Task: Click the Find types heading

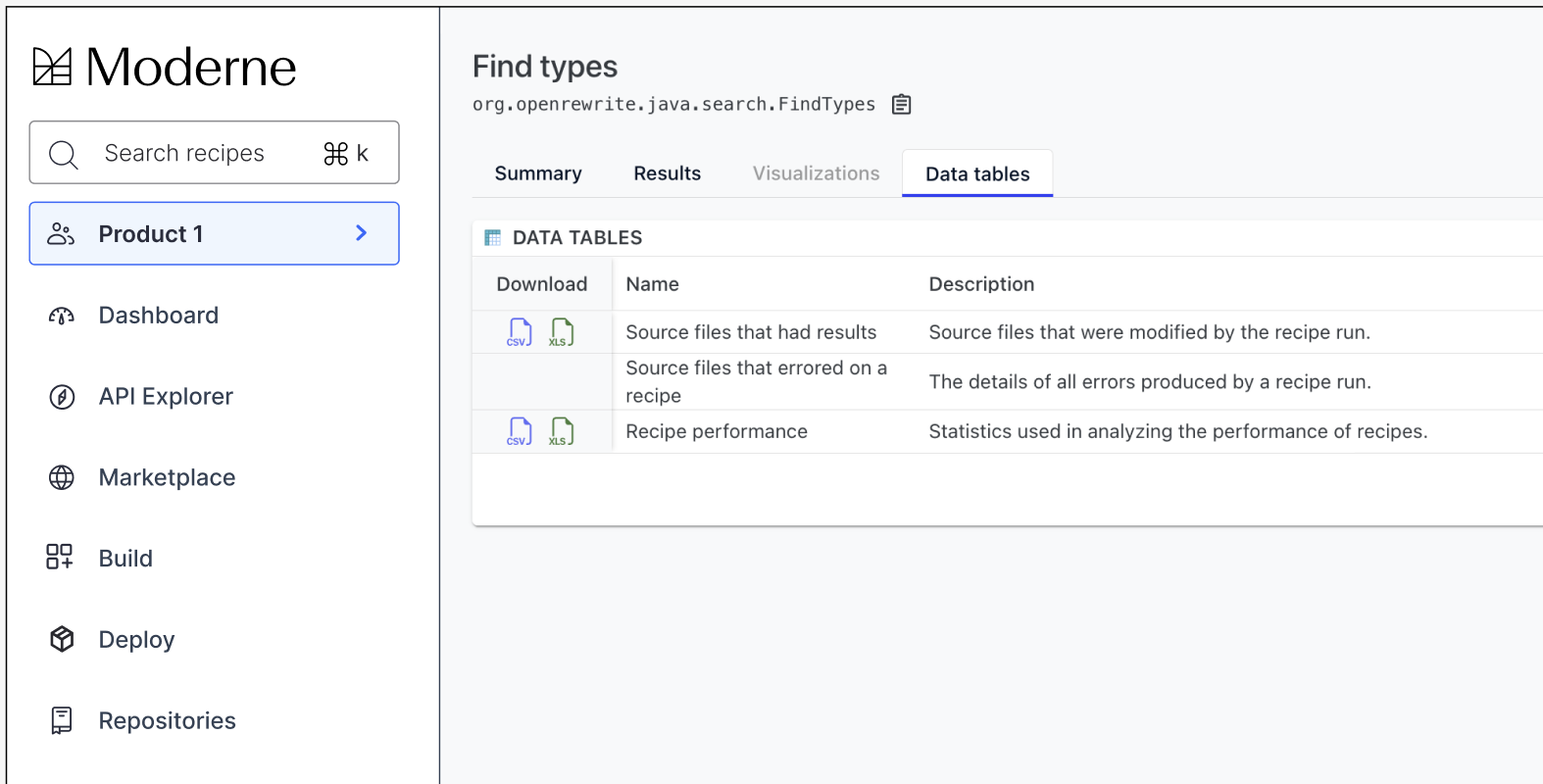Action: pyautogui.click(x=545, y=66)
